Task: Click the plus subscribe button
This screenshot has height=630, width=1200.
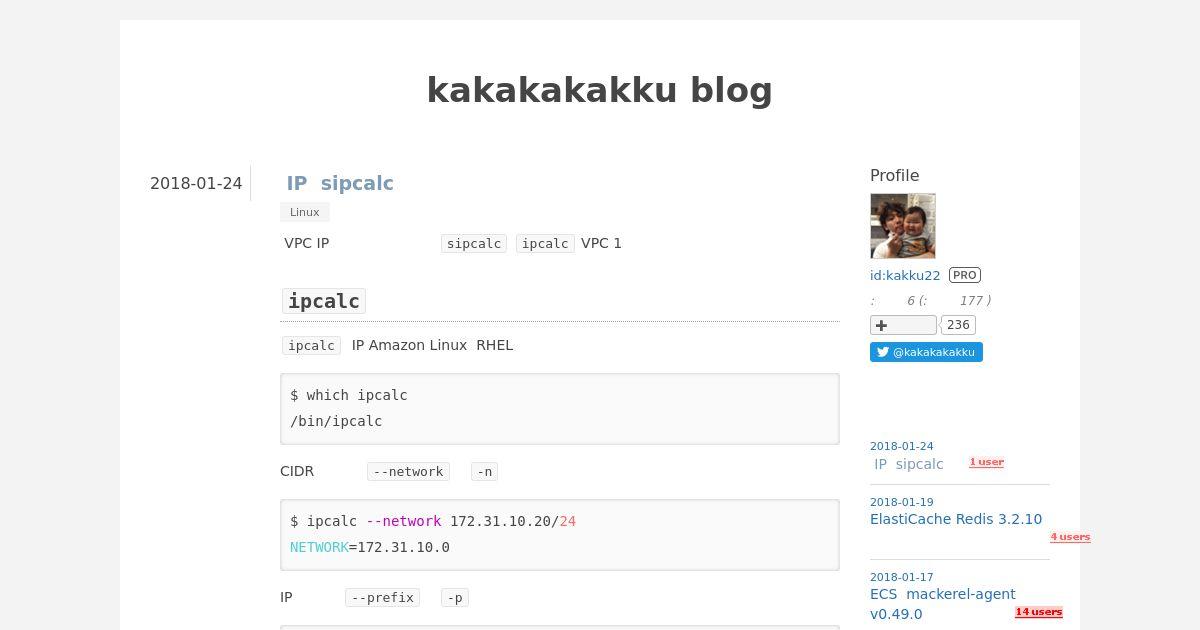Action: (x=903, y=325)
